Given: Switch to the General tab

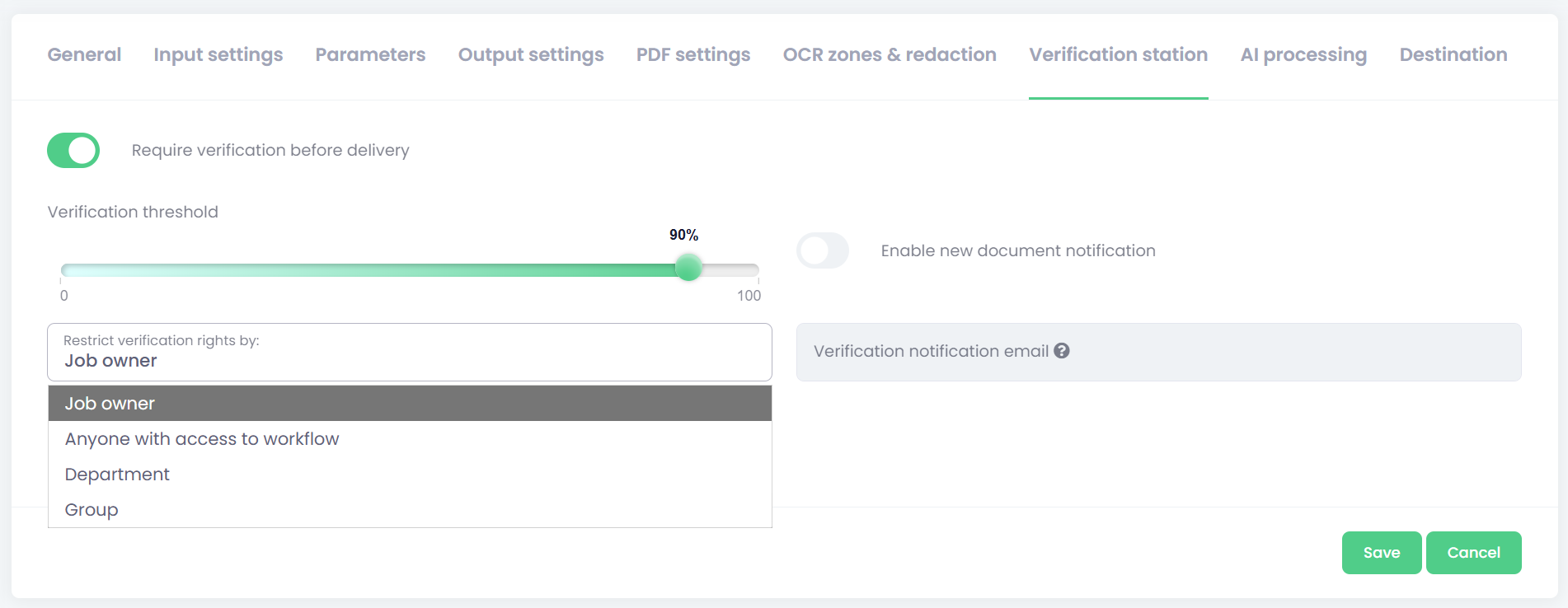Looking at the screenshot, I should tap(84, 55).
